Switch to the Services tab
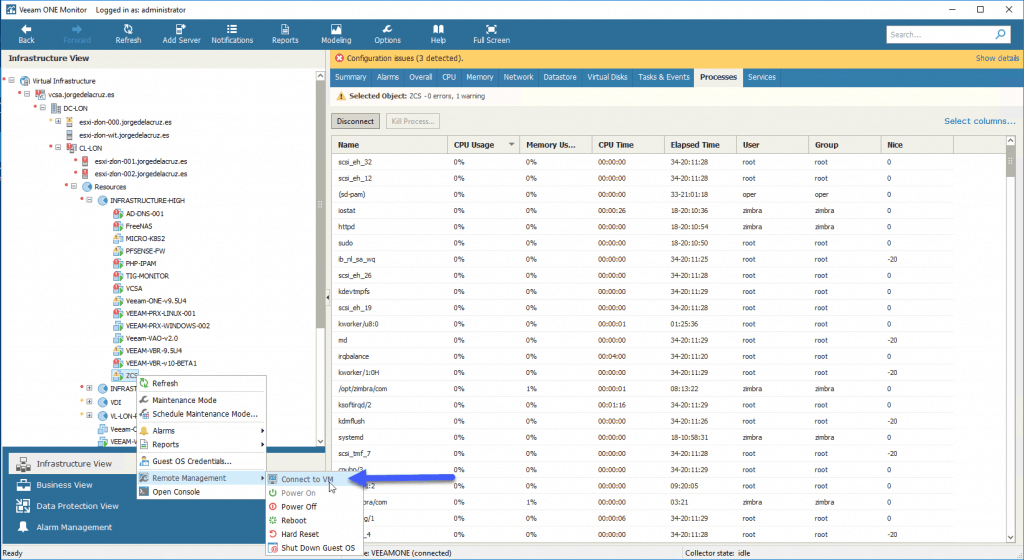1024x560 pixels. click(761, 77)
